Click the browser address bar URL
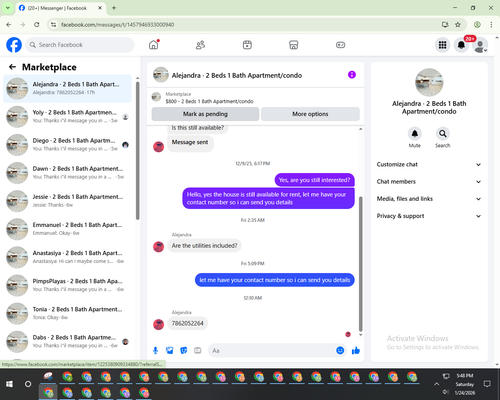Image resolution: width=500 pixels, height=400 pixels. tap(117, 24)
